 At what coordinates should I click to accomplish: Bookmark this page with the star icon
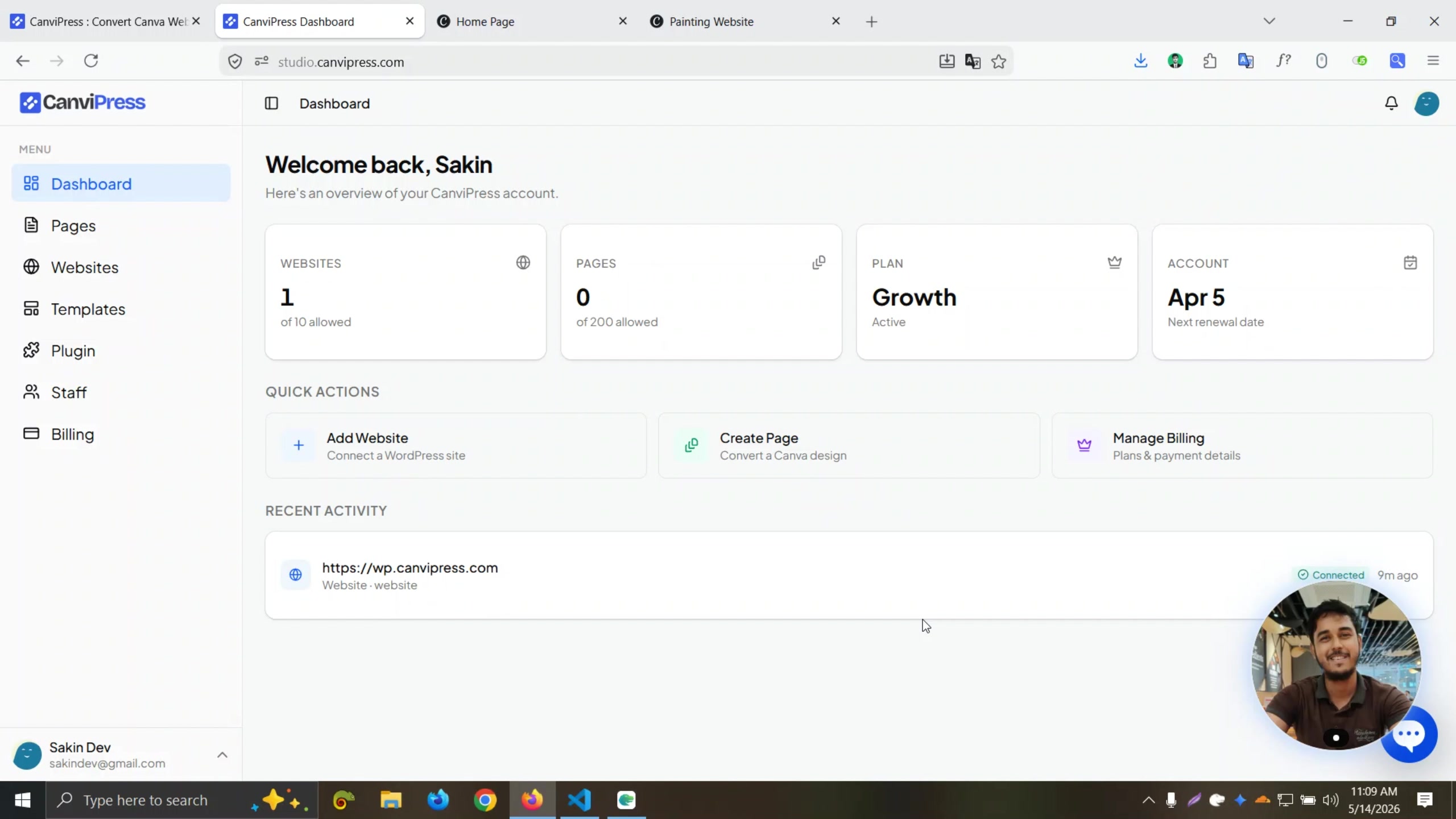pyautogui.click(x=999, y=61)
